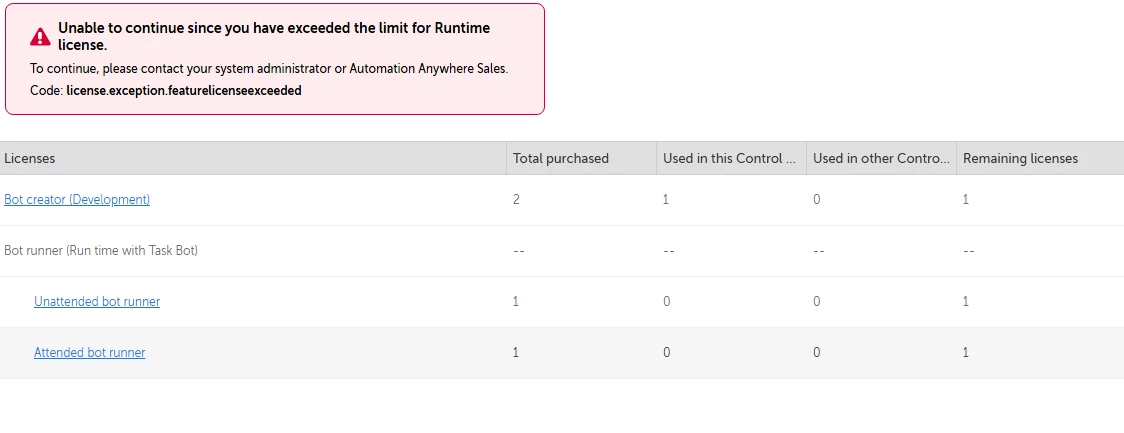This screenshot has width=1124, height=433.
Task: Open the Bot creator (Development) link
Action: point(77,200)
